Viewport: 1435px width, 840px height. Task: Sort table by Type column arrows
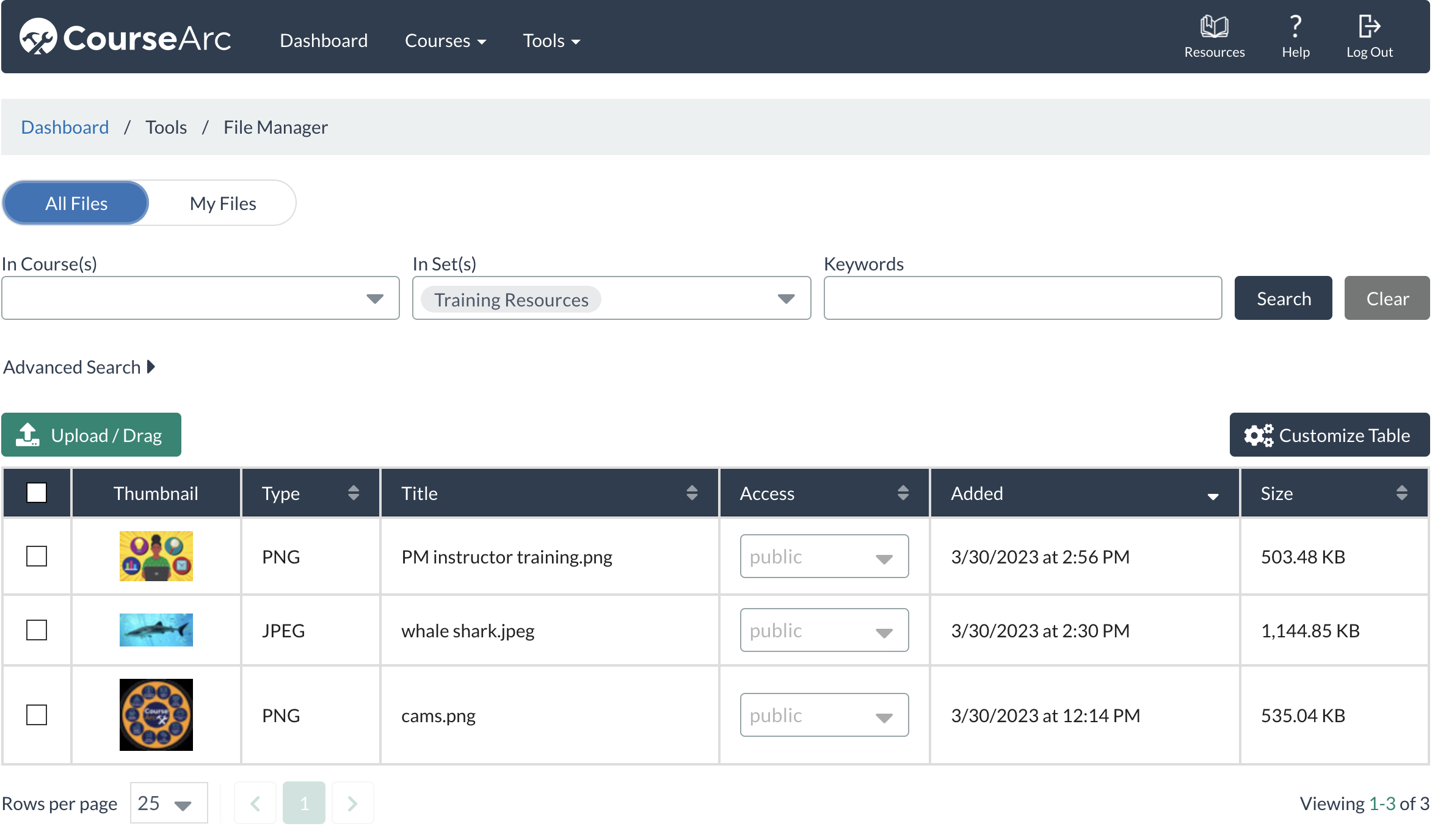(353, 493)
